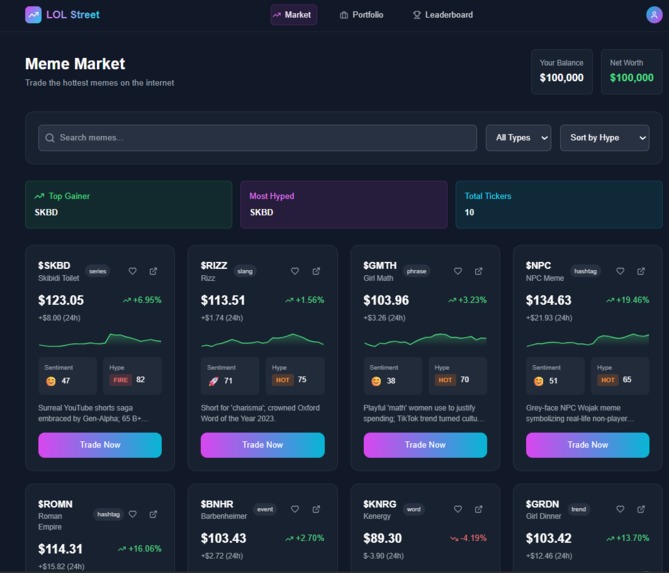Click the $GMTH HOT hype badge
The width and height of the screenshot is (669, 573).
(x=445, y=380)
